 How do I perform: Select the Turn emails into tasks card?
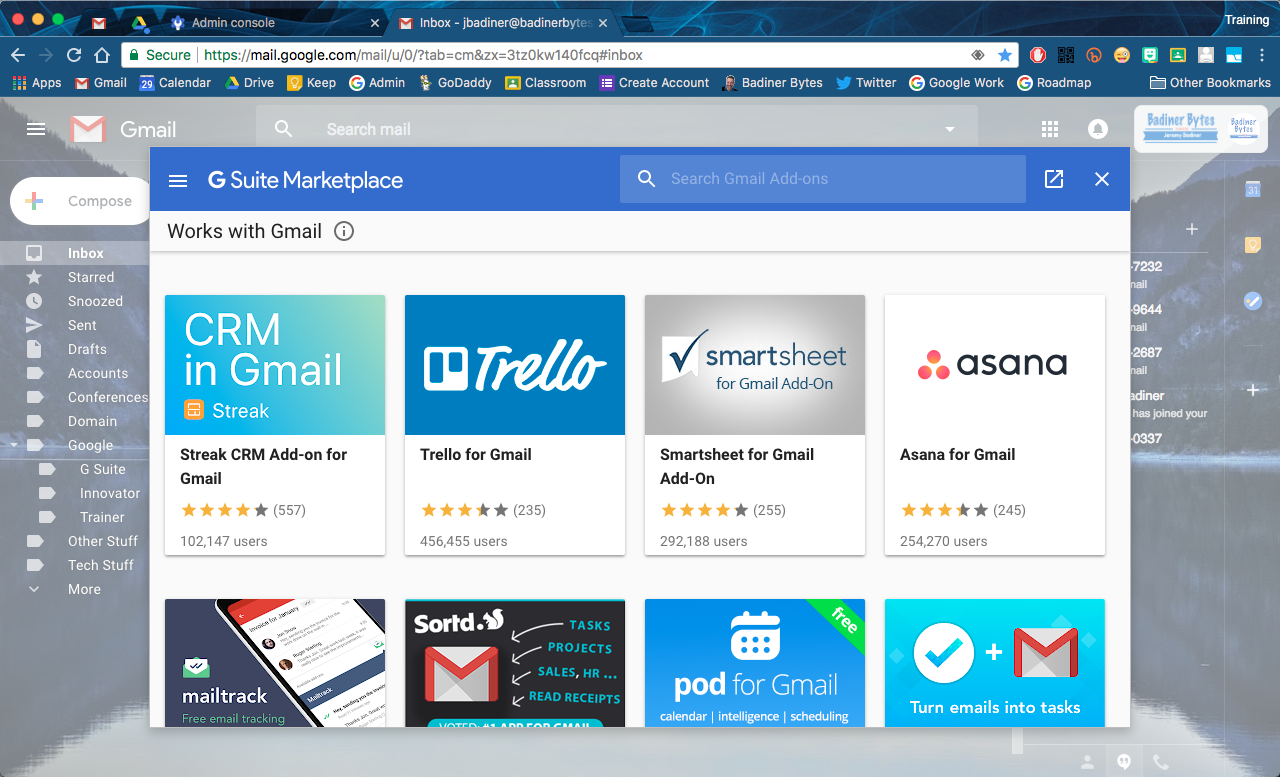995,663
